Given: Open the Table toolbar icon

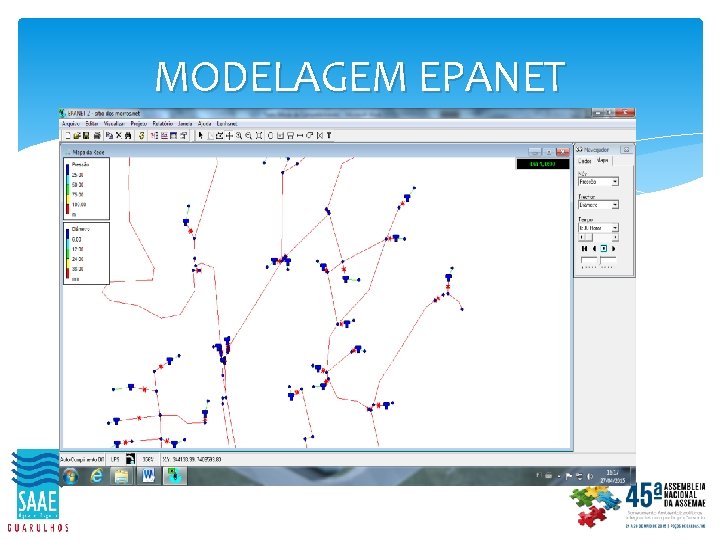Looking at the screenshot, I should (x=173, y=135).
